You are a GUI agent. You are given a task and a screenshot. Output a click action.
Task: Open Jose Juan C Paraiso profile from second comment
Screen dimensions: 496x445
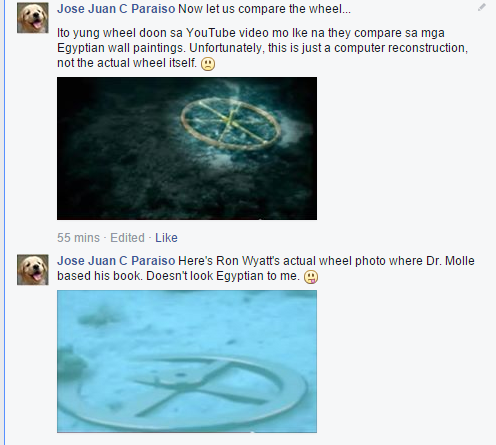tap(116, 261)
